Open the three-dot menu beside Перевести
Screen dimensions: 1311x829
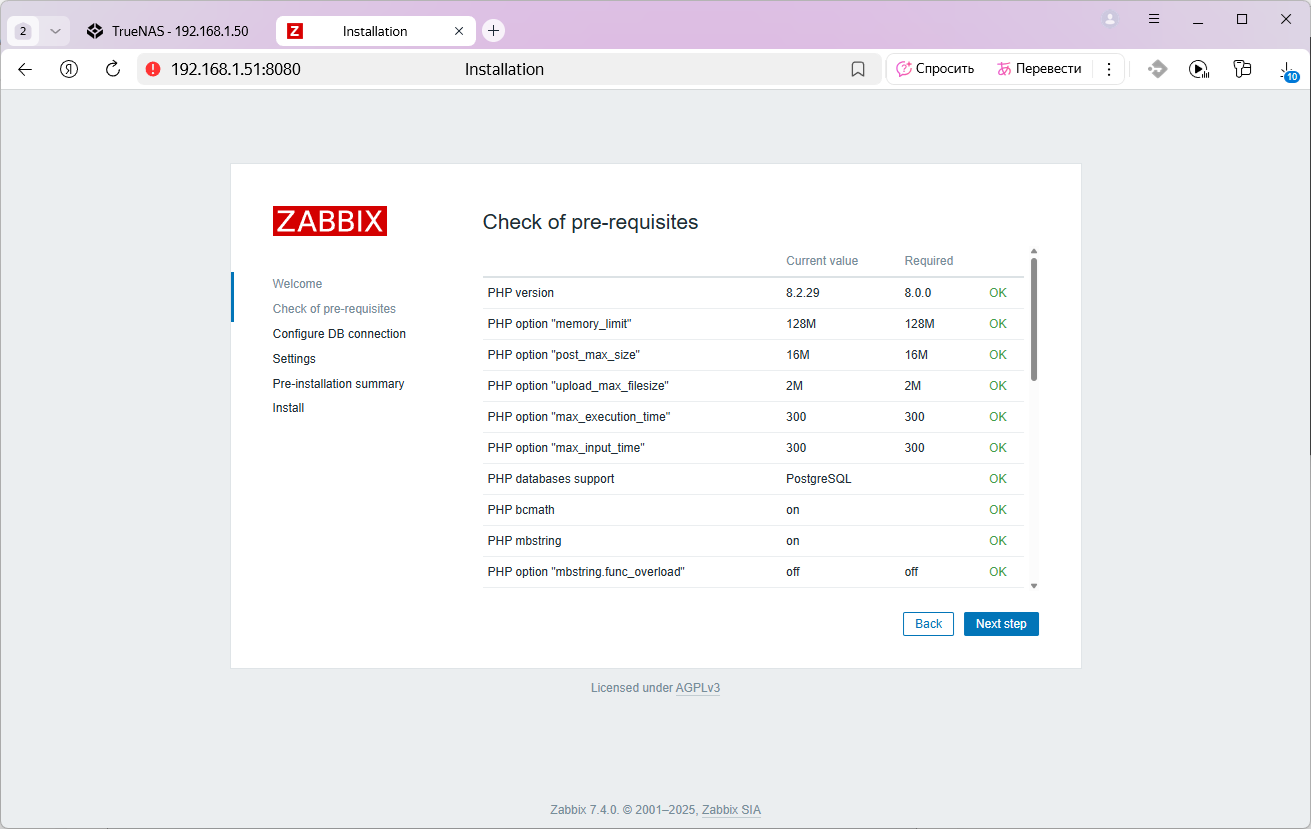click(x=1108, y=69)
